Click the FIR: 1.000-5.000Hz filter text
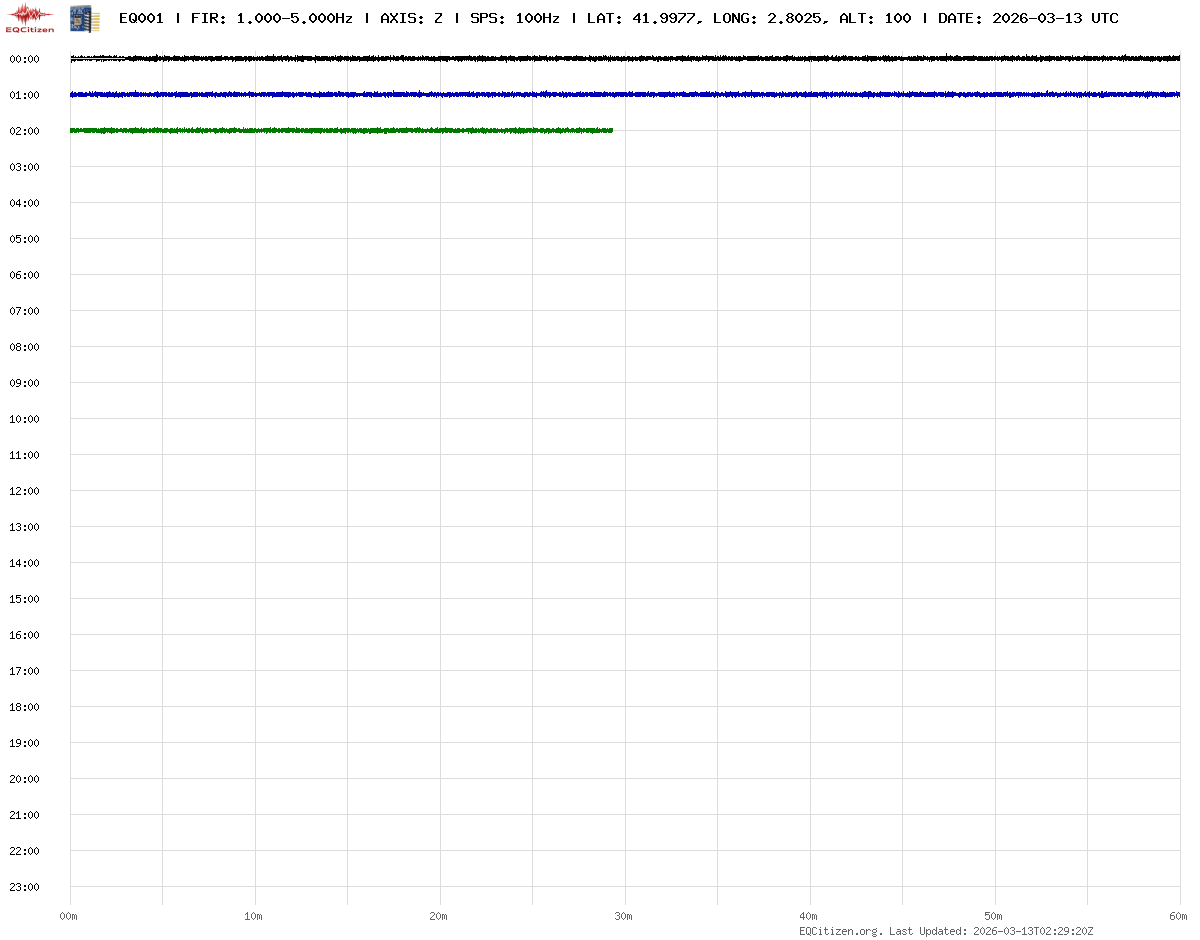Screen dimensions: 1200x940 [271, 18]
